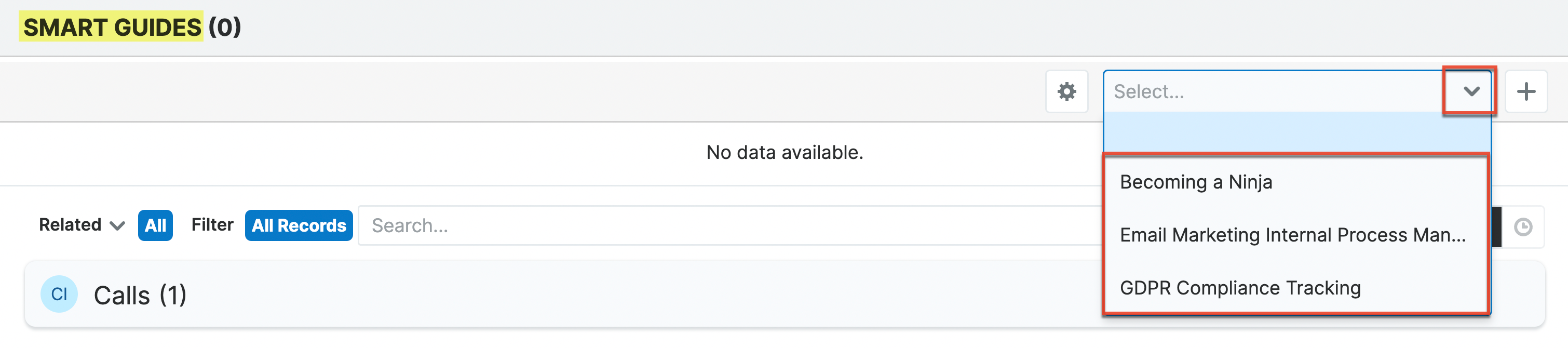Screen dimensions: 1568x348
Task: Click the No data available message
Action: coord(784,152)
